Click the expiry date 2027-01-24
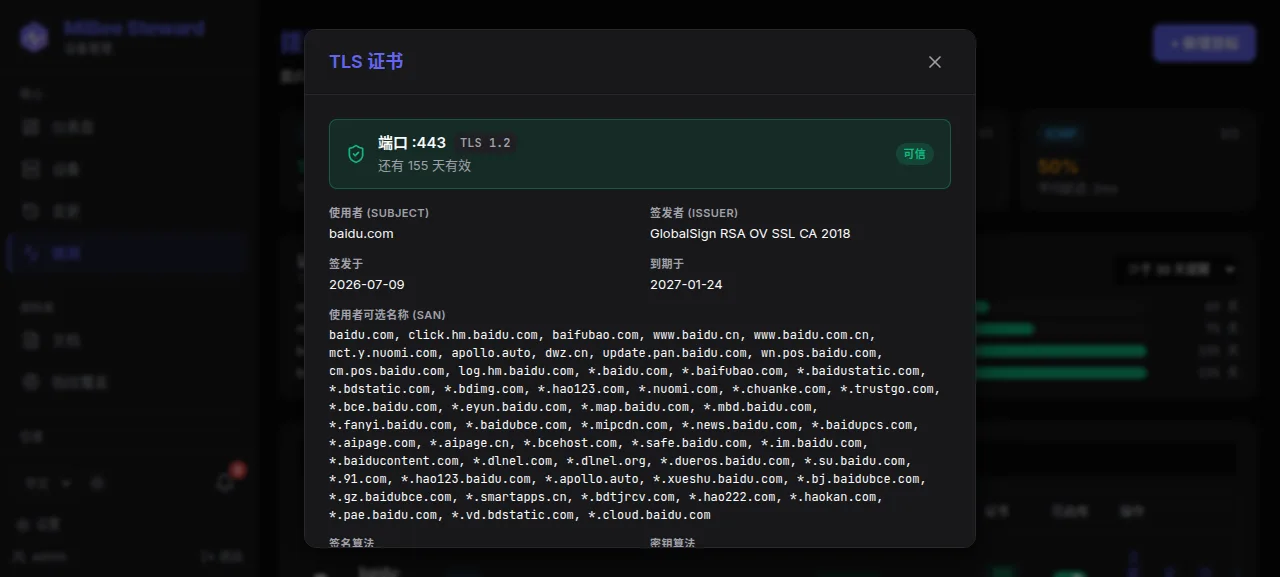The height and width of the screenshot is (577, 1280). 686,285
